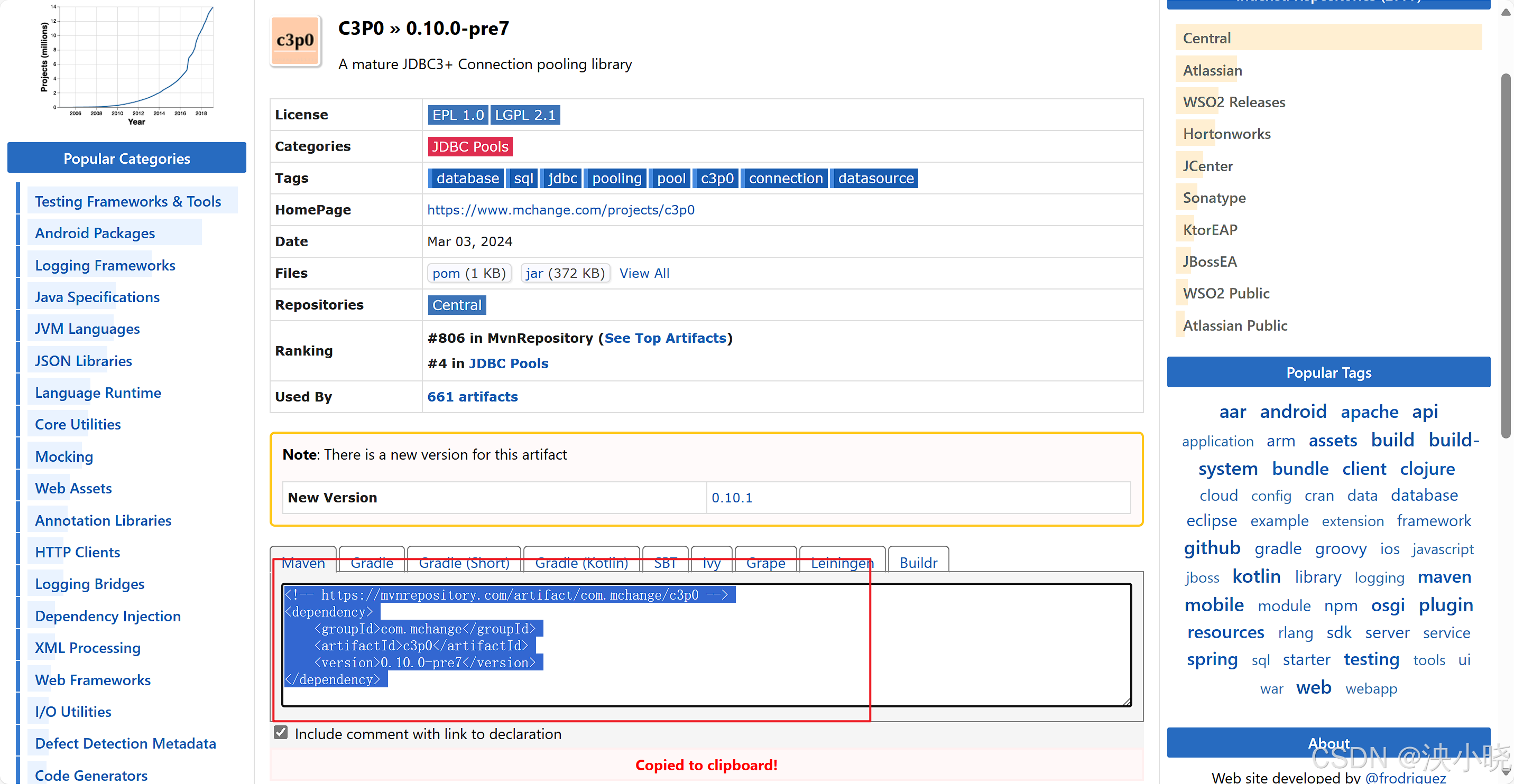Click the datasource tag
The height and width of the screenshot is (784, 1514).
[874, 178]
